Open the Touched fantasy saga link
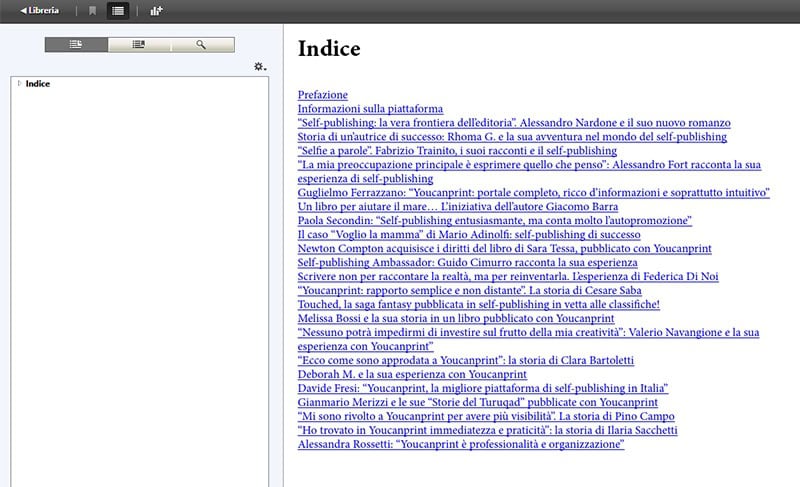 point(479,304)
